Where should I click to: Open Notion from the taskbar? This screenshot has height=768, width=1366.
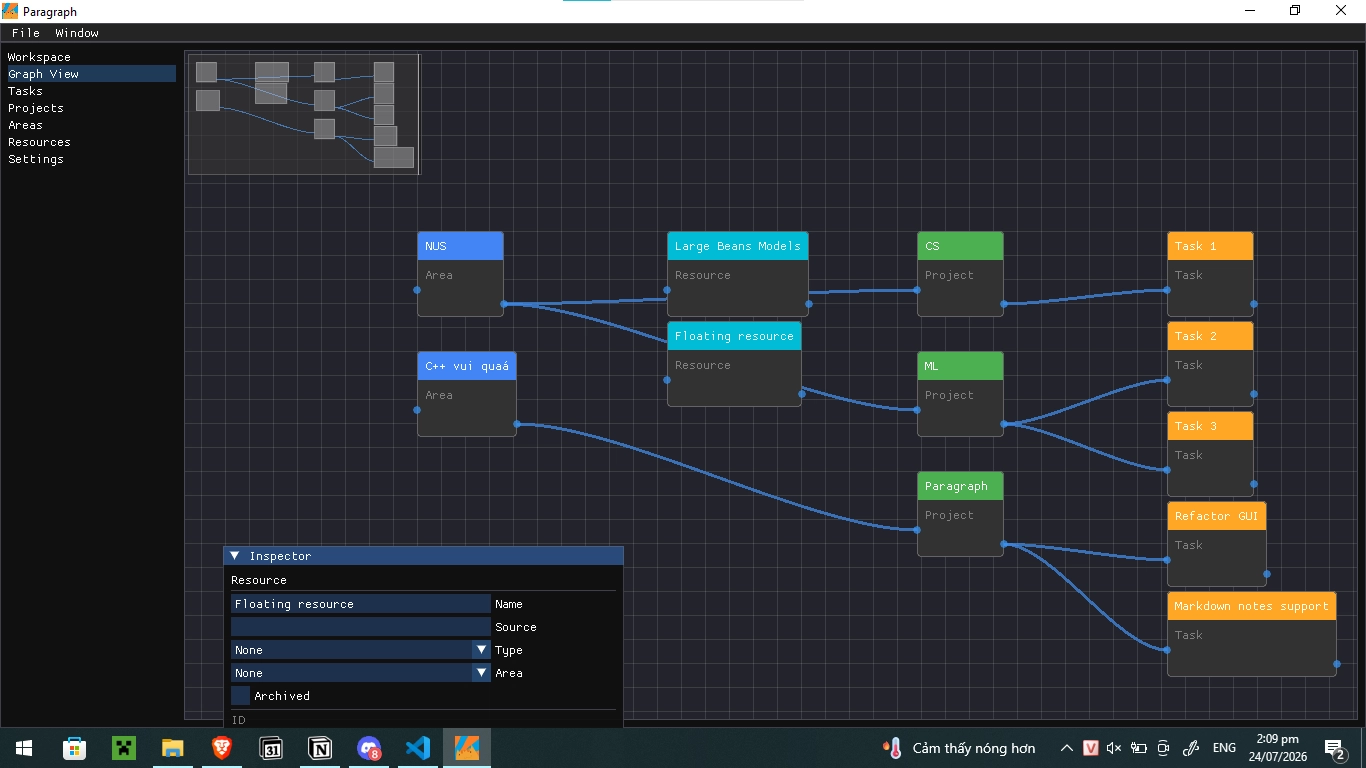[x=320, y=748]
